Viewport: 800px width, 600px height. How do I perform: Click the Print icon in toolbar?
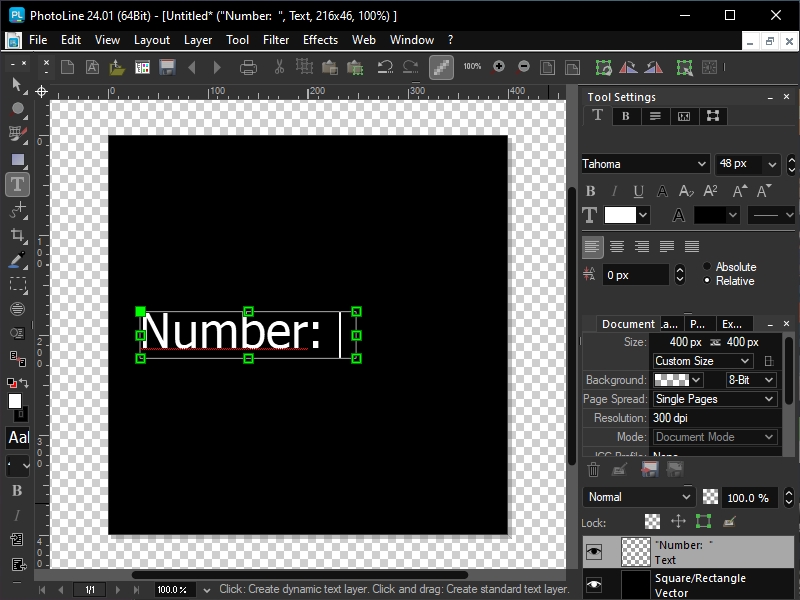click(x=248, y=67)
